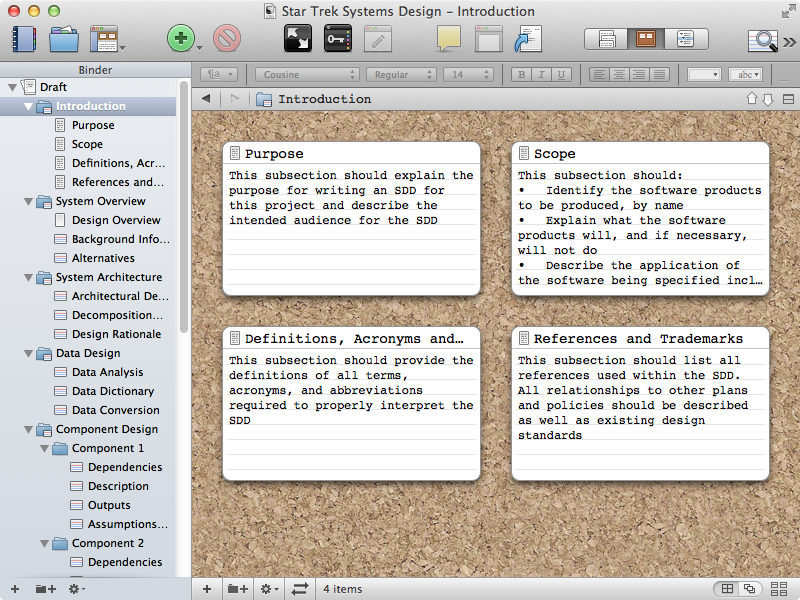Toggle the Binder sidebar icon
This screenshot has height=600, width=800.
click(x=23, y=39)
